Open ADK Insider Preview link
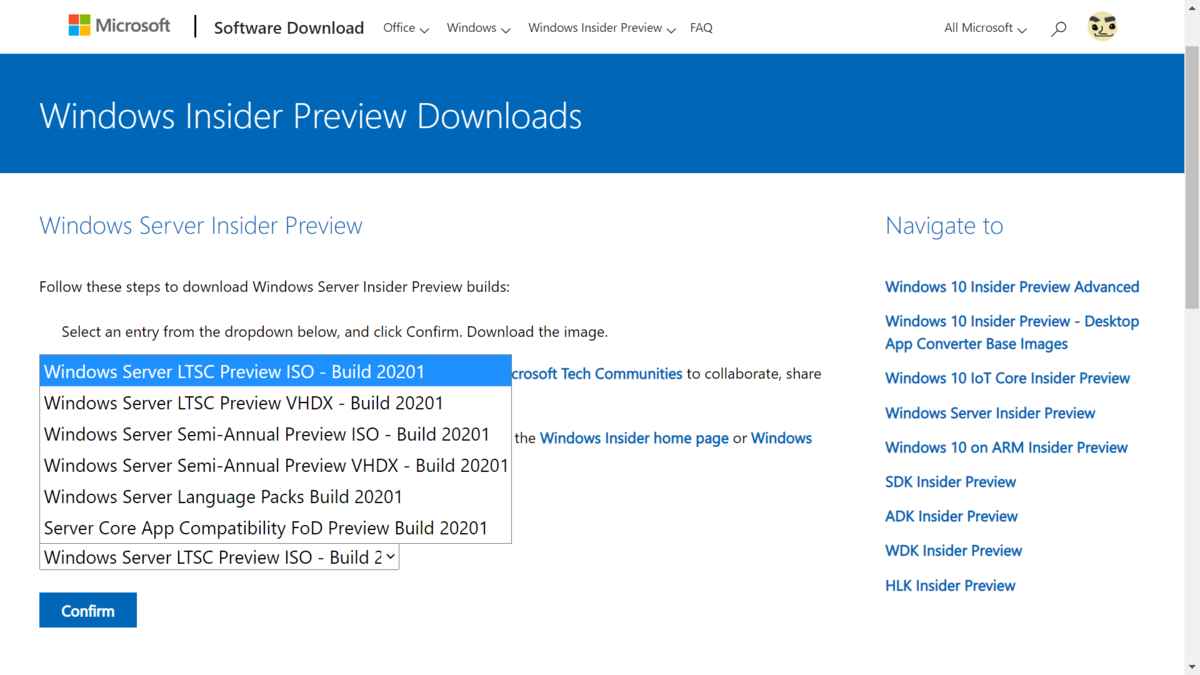1200x675 pixels. pos(951,516)
